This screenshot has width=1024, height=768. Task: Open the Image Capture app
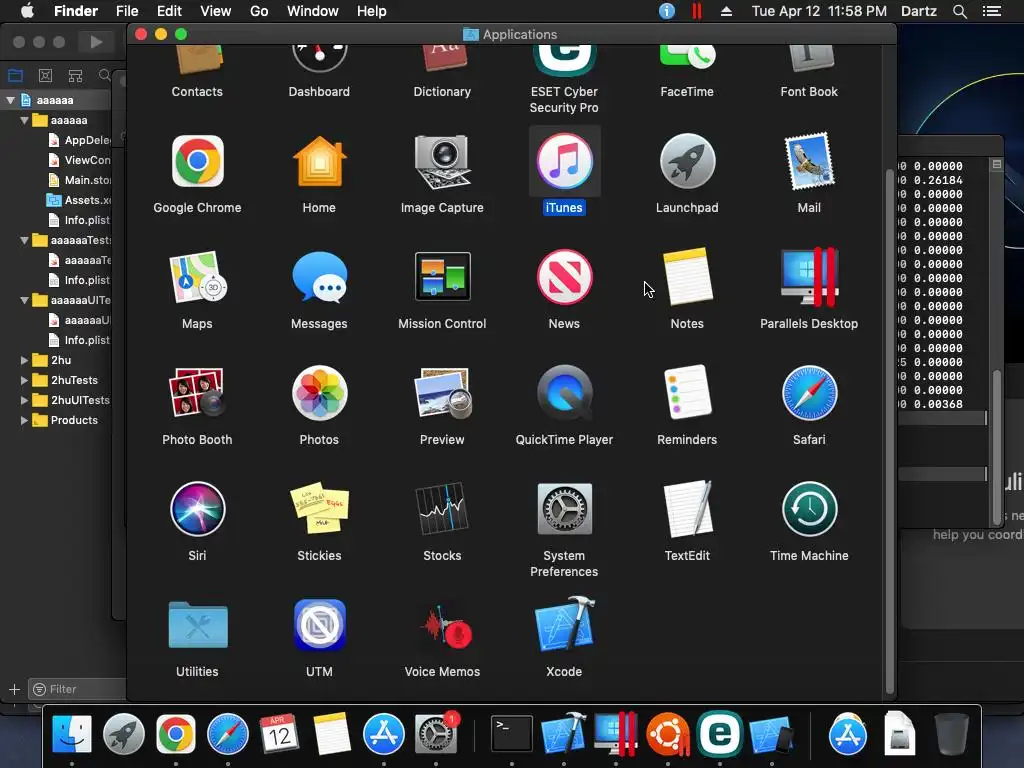(442, 161)
